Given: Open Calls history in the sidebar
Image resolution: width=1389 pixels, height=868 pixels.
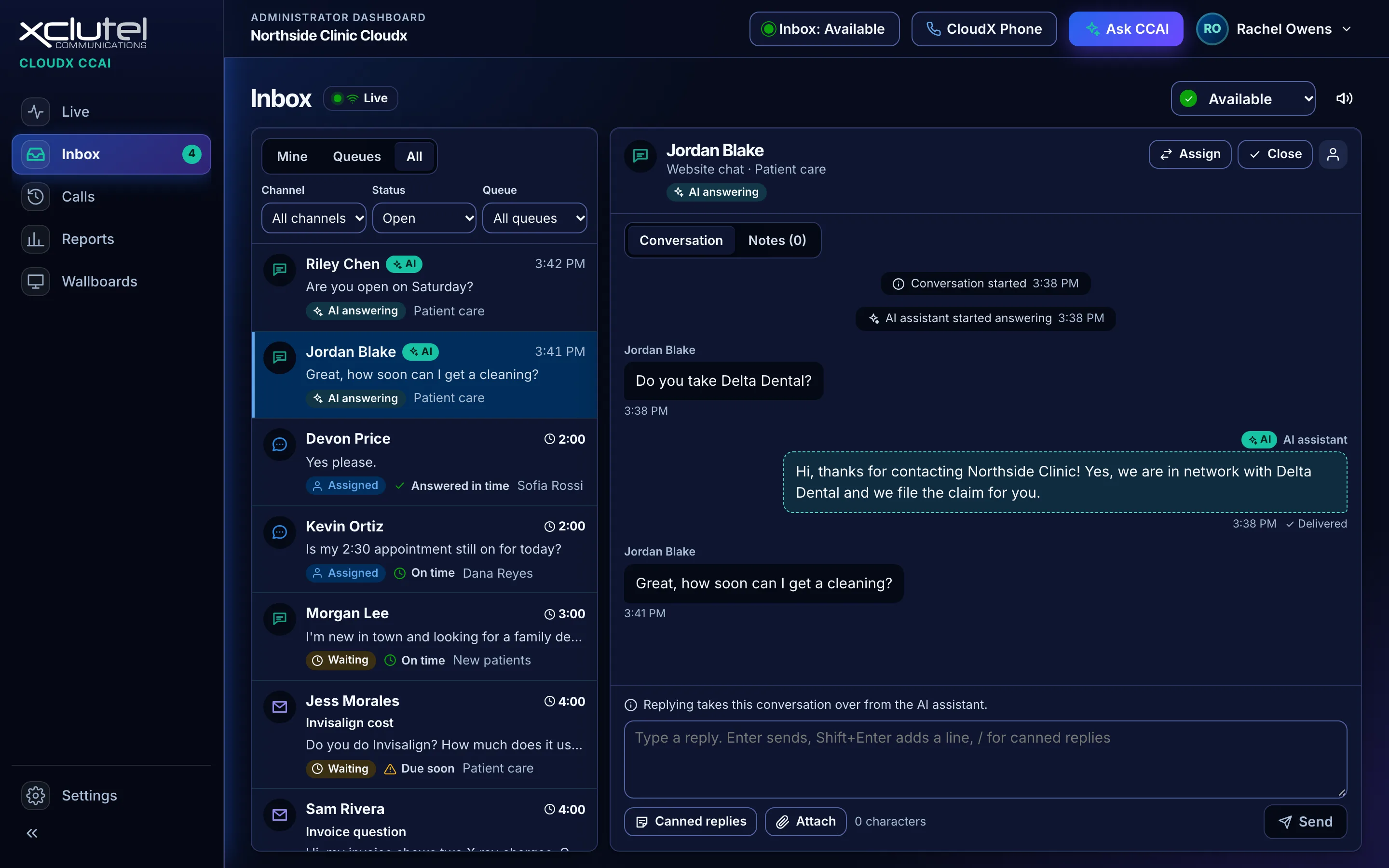Looking at the screenshot, I should click(111, 196).
